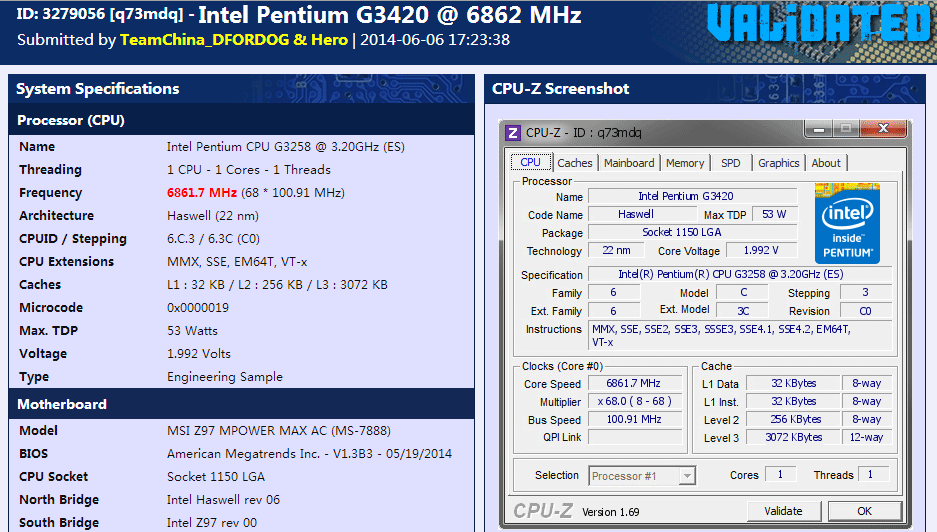This screenshot has height=532, width=937.
Task: Open the Processor #1 selection dropdown
Action: coord(642,476)
